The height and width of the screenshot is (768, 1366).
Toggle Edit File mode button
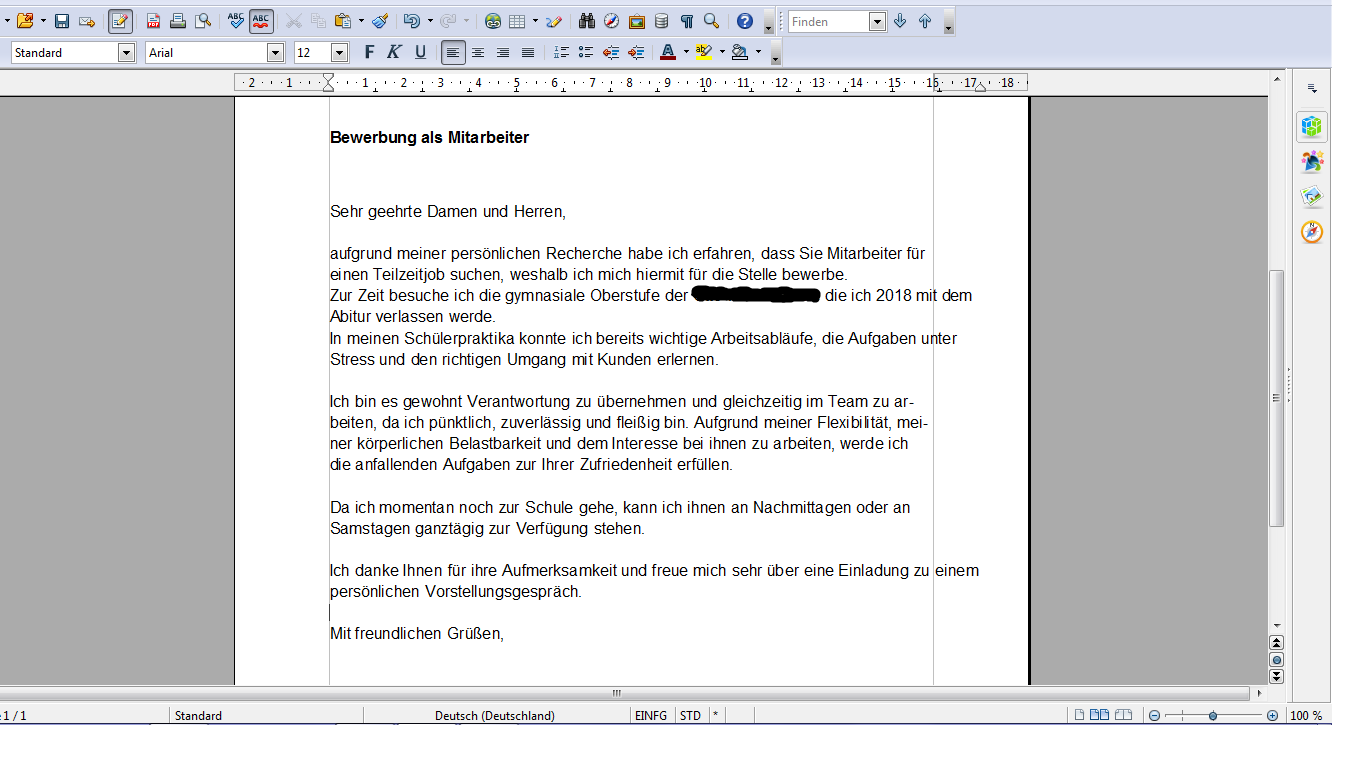(120, 21)
